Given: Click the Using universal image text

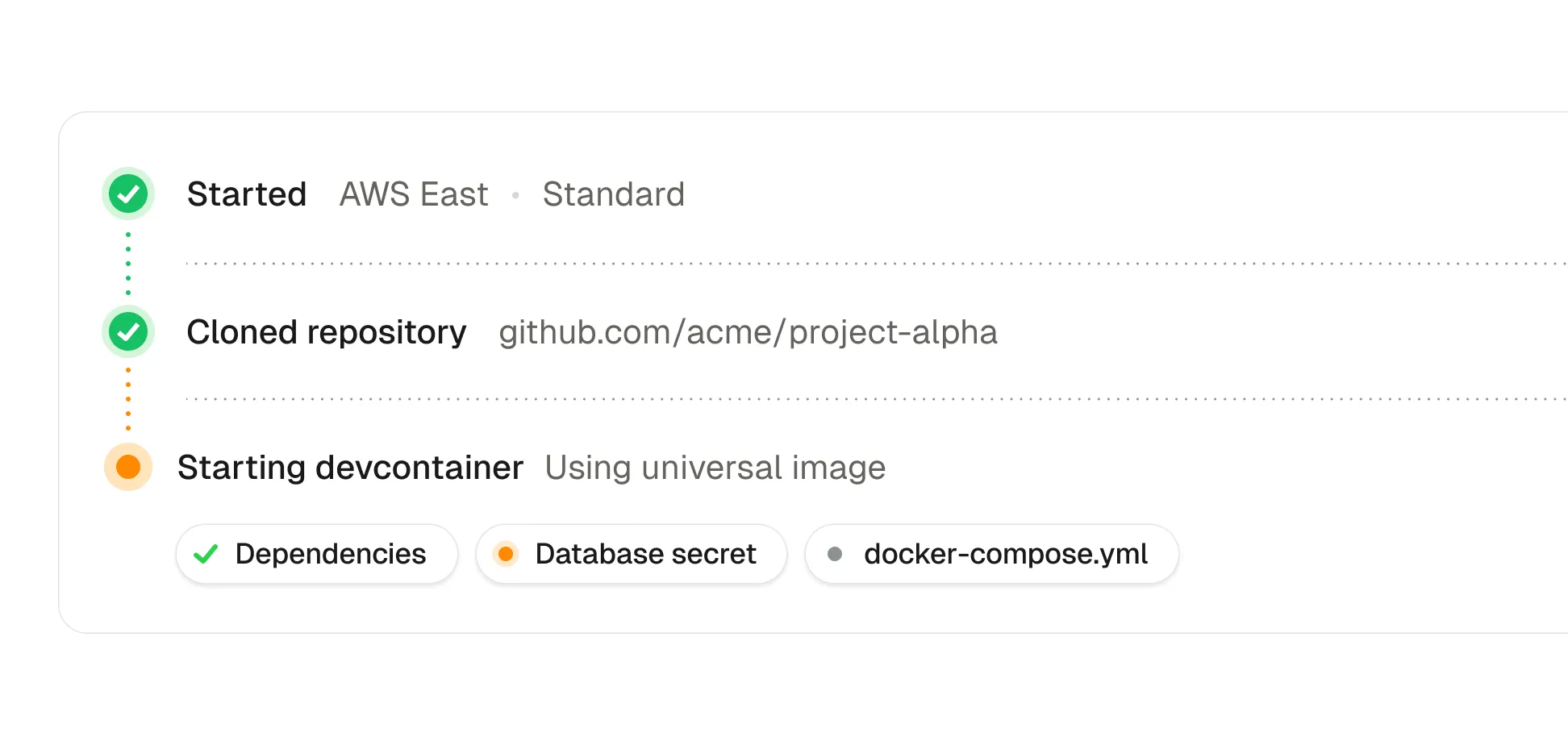Looking at the screenshot, I should click(x=715, y=468).
